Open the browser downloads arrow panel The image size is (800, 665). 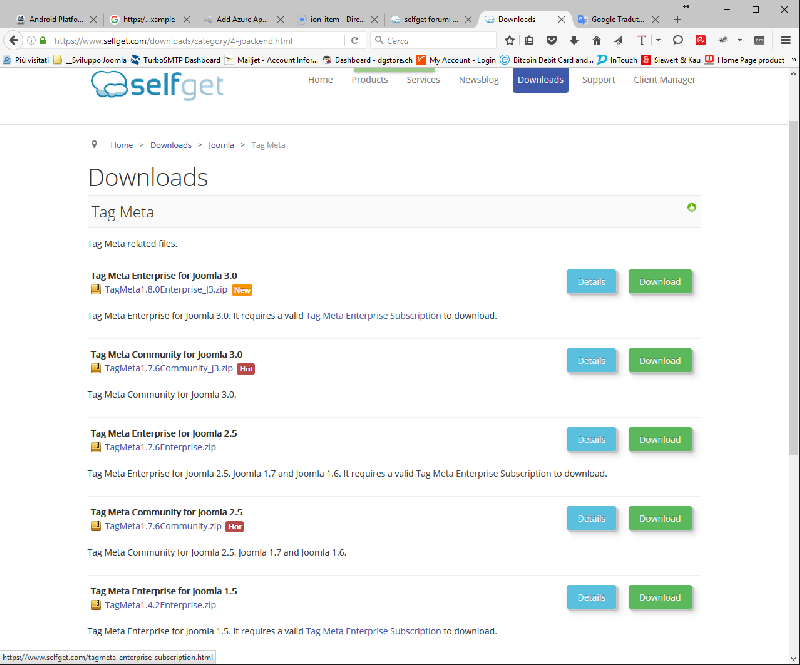tap(574, 40)
